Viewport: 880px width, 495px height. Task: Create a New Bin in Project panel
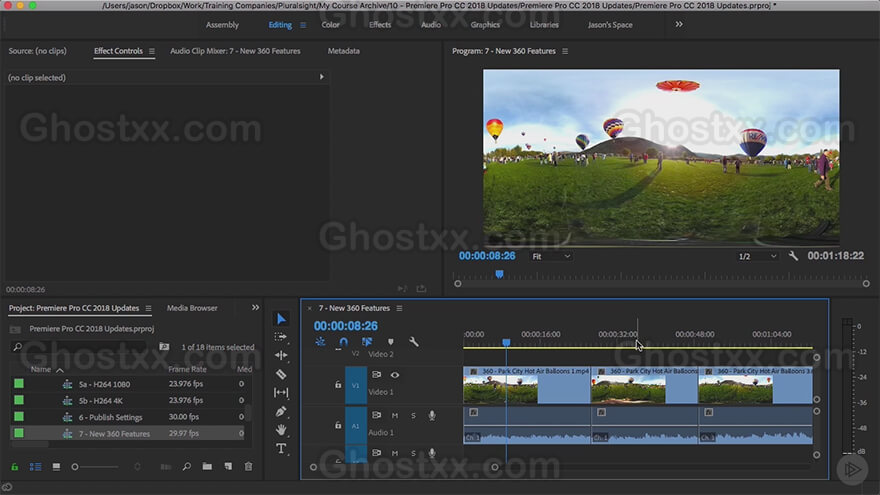tap(207, 466)
